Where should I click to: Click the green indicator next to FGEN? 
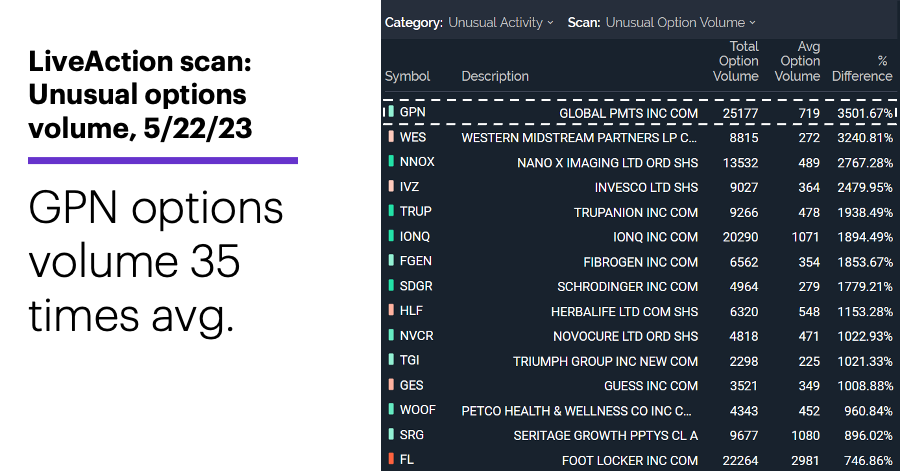(391, 260)
